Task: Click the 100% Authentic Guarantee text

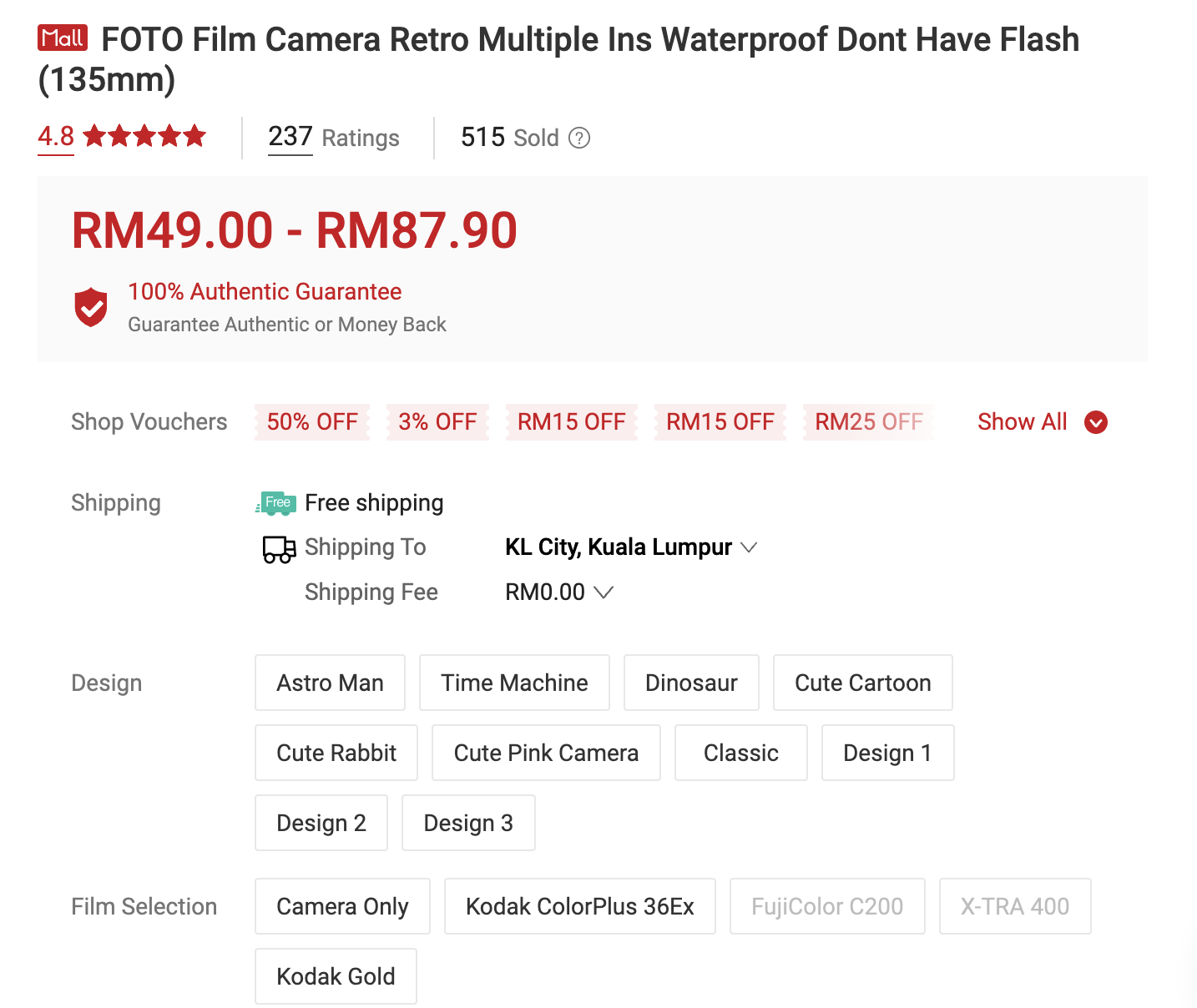Action: pyautogui.click(x=265, y=291)
